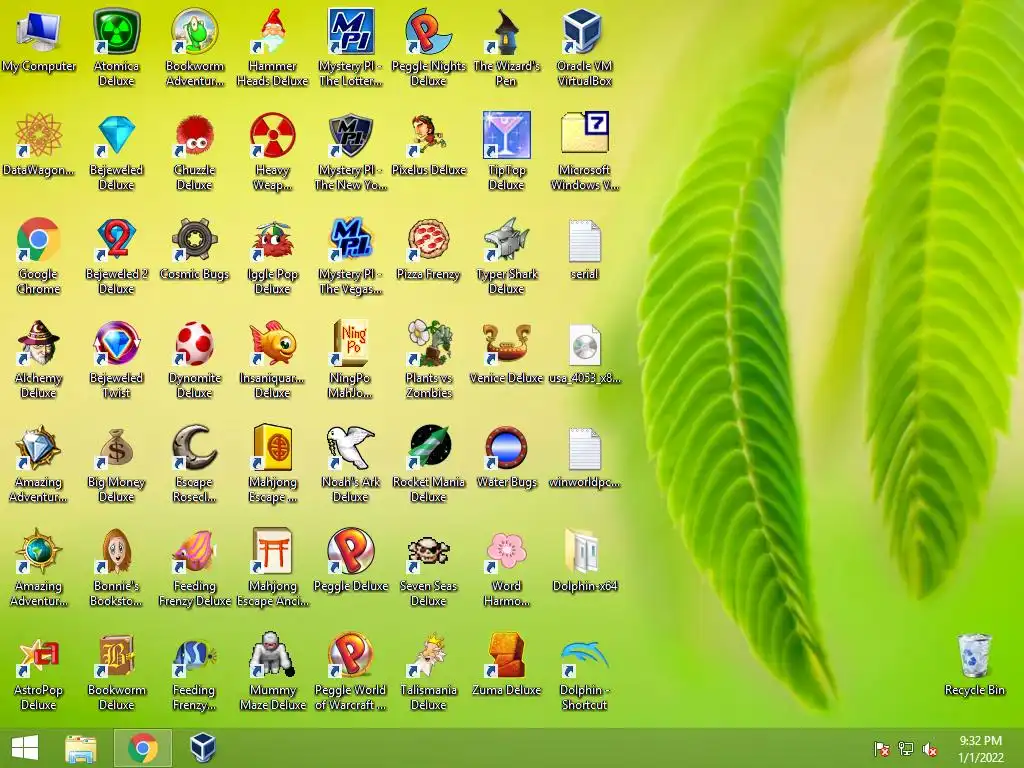Select Chuzzle Deluxe red fuzzy icon
Viewport: 1024px width, 768px height.
[194, 135]
